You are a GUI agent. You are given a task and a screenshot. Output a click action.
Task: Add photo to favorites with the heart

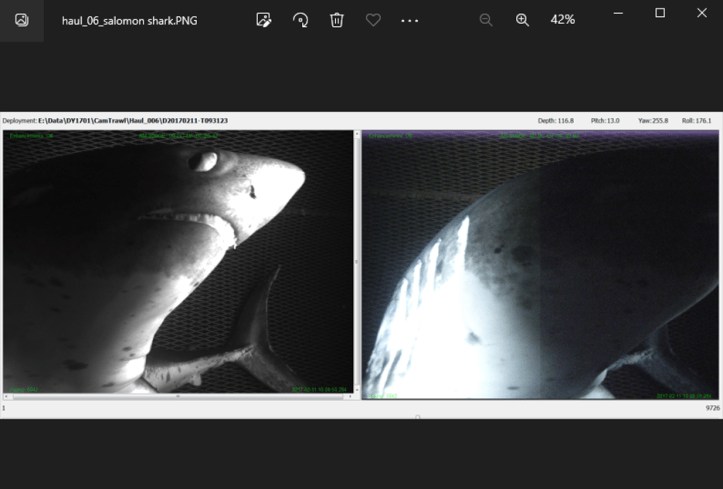tap(373, 20)
